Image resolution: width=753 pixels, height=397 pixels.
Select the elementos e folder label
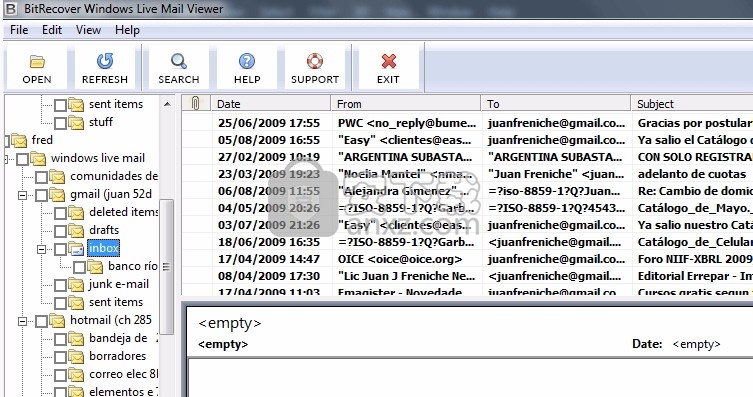coord(123,392)
